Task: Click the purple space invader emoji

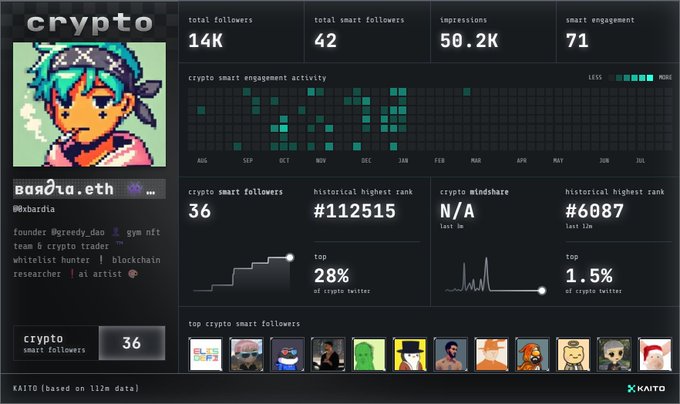Action: 135,189
